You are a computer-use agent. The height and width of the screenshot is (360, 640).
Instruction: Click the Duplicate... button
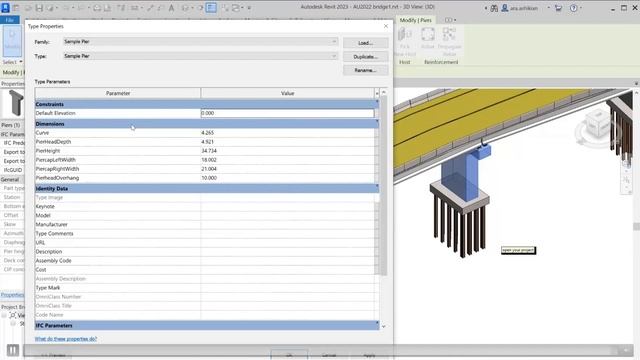[365, 57]
